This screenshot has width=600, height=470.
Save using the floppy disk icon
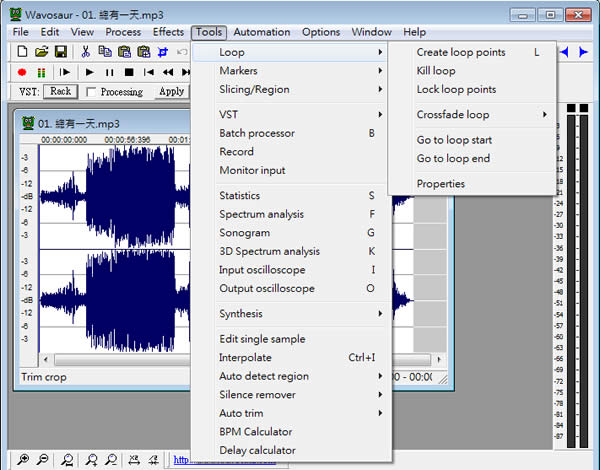coord(61,51)
